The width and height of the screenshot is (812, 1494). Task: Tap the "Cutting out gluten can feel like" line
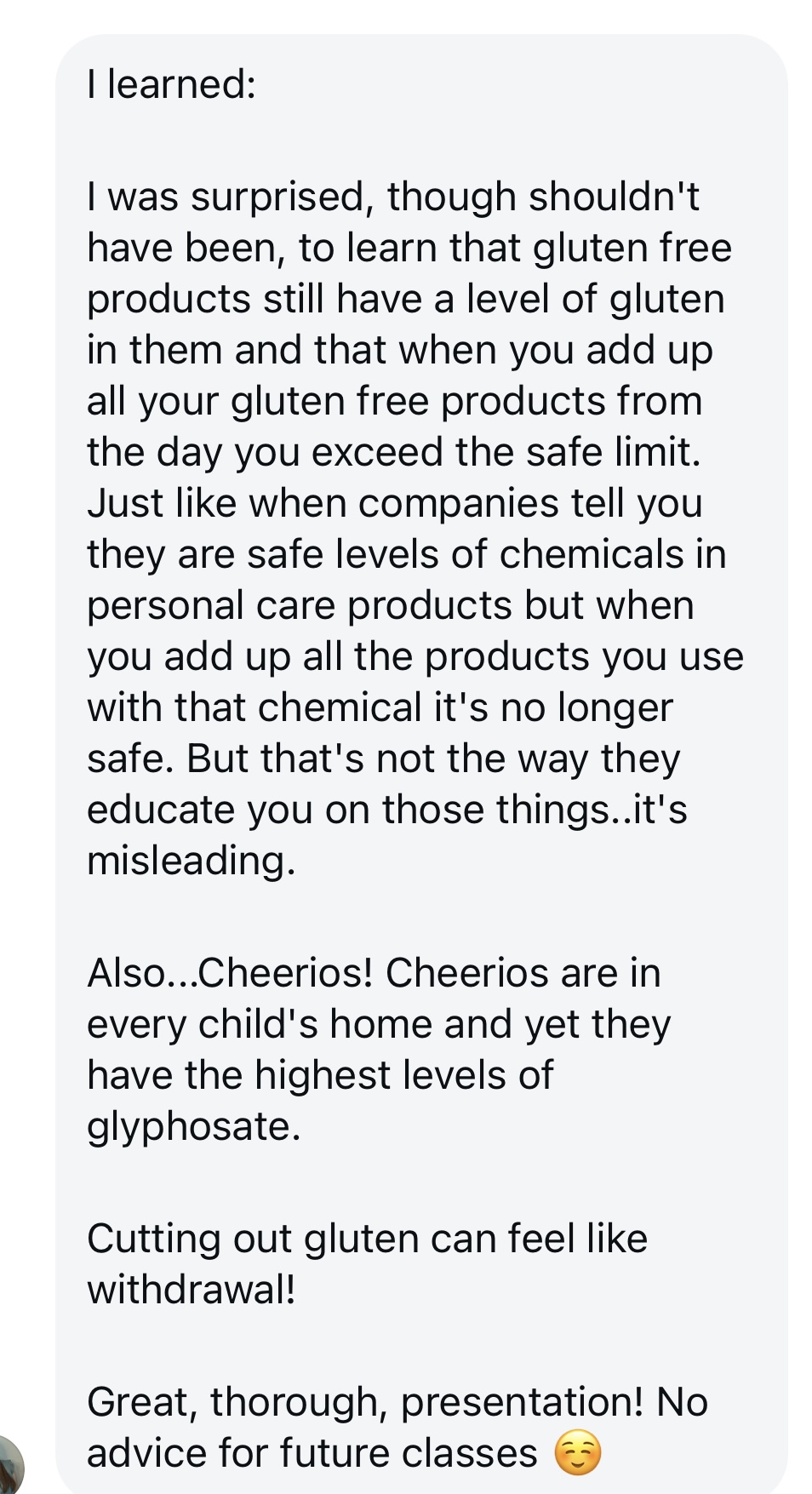367,1239
